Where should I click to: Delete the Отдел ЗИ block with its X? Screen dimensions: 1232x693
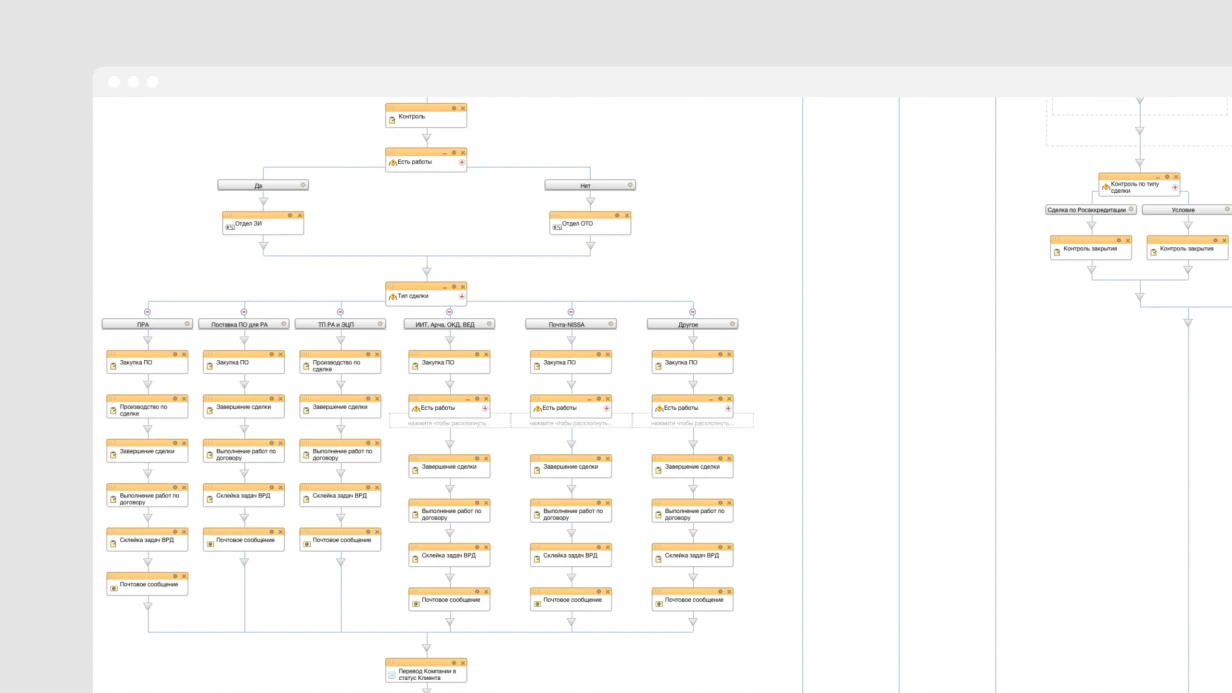(x=299, y=215)
